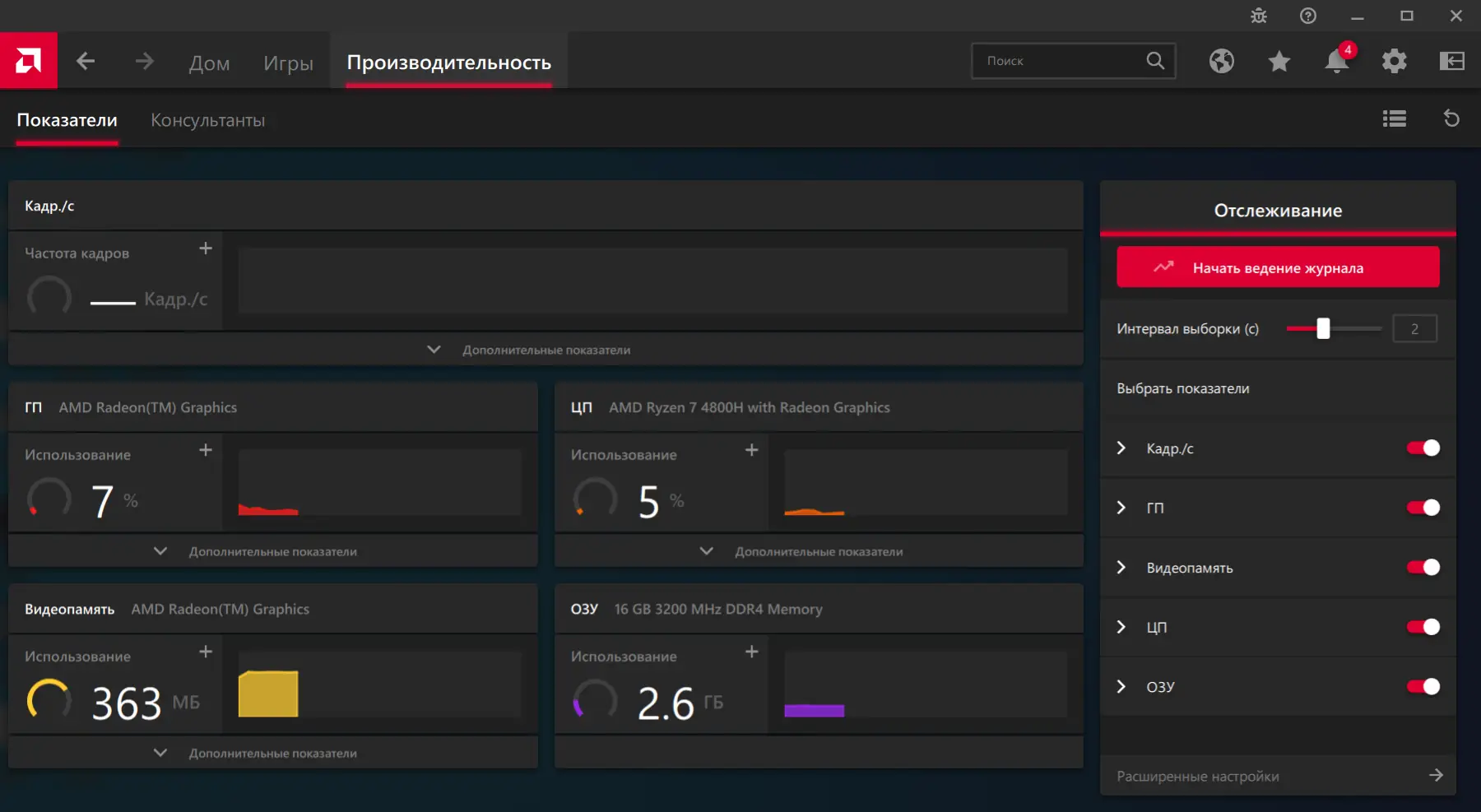
Task: Click Начать ведение журнала button
Action: [1278, 267]
